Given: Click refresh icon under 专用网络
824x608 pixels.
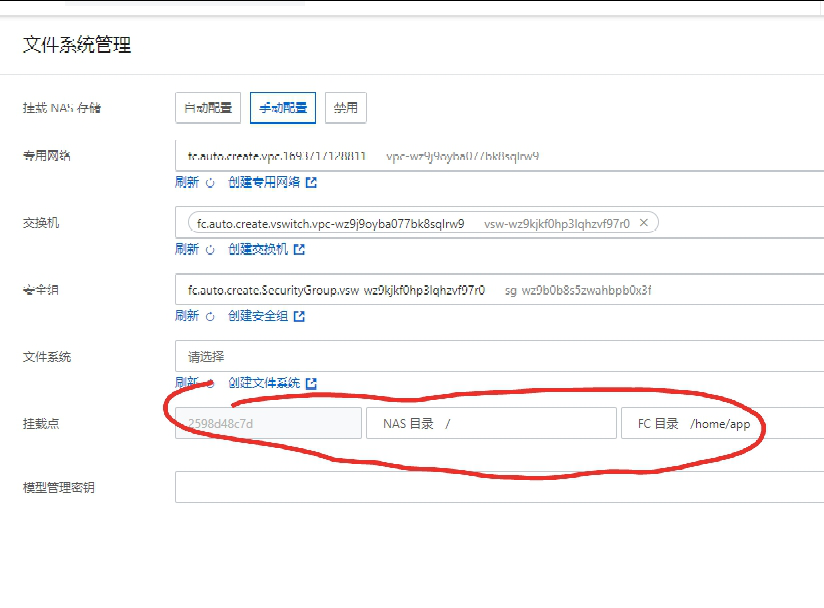Looking at the screenshot, I should pos(210,183).
